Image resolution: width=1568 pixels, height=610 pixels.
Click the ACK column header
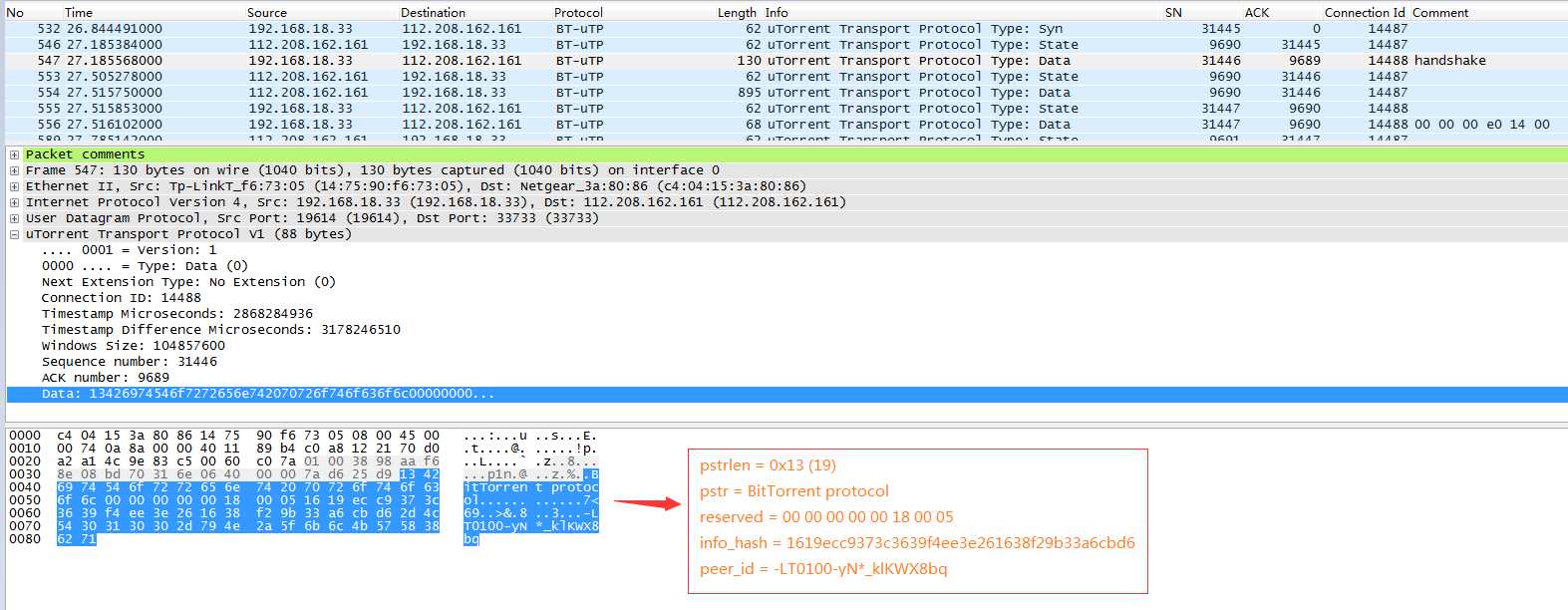1257,13
